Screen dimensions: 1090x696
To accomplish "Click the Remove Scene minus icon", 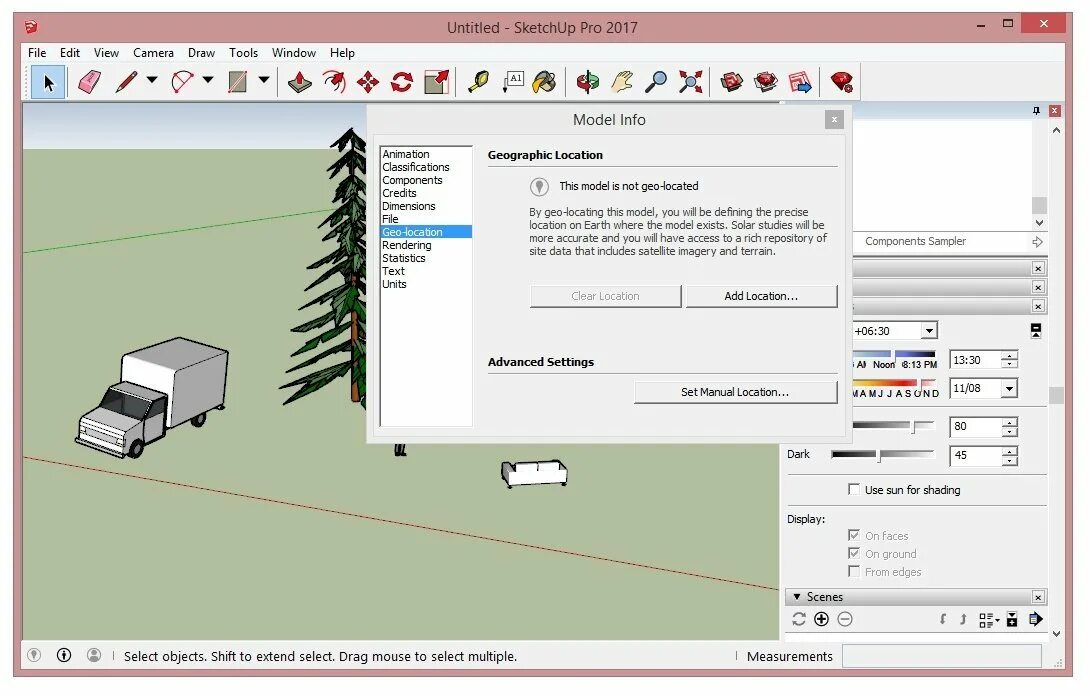I will [845, 620].
